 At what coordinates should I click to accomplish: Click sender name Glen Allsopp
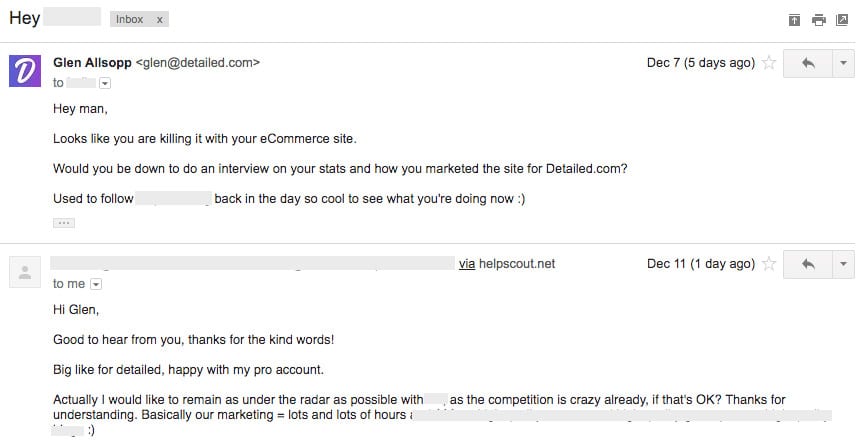coord(92,63)
